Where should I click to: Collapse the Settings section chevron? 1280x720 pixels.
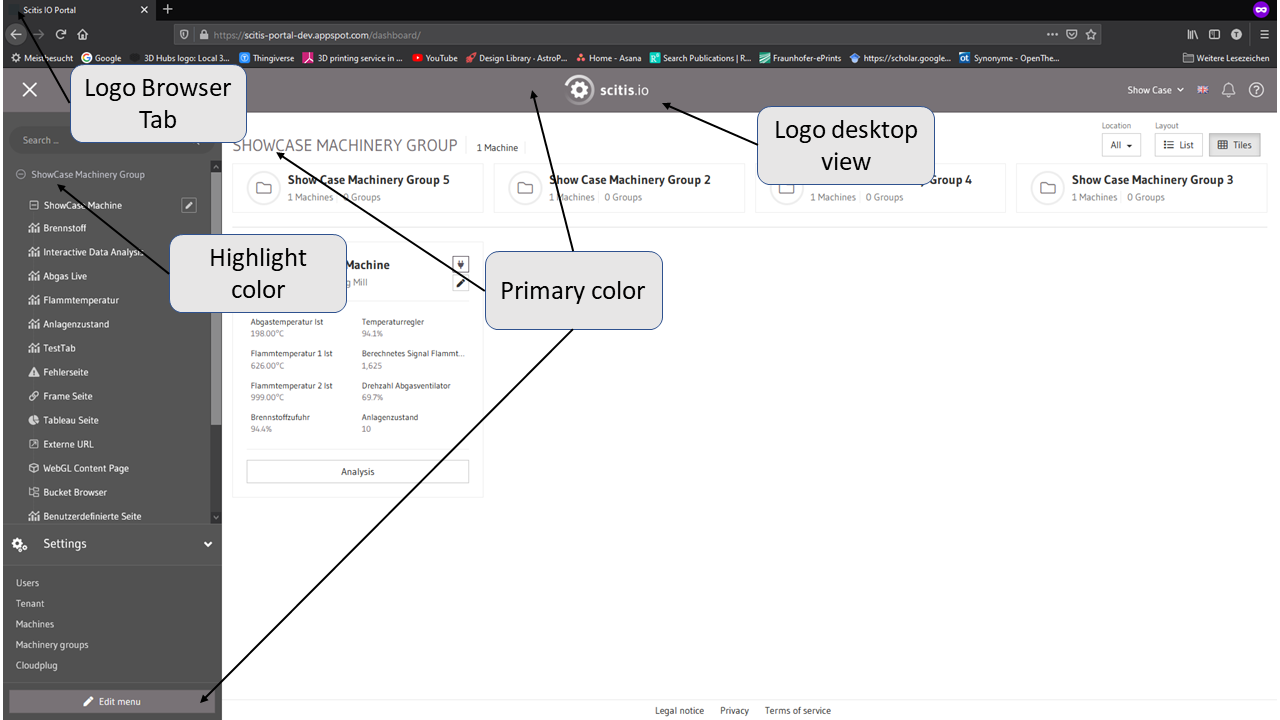click(208, 545)
